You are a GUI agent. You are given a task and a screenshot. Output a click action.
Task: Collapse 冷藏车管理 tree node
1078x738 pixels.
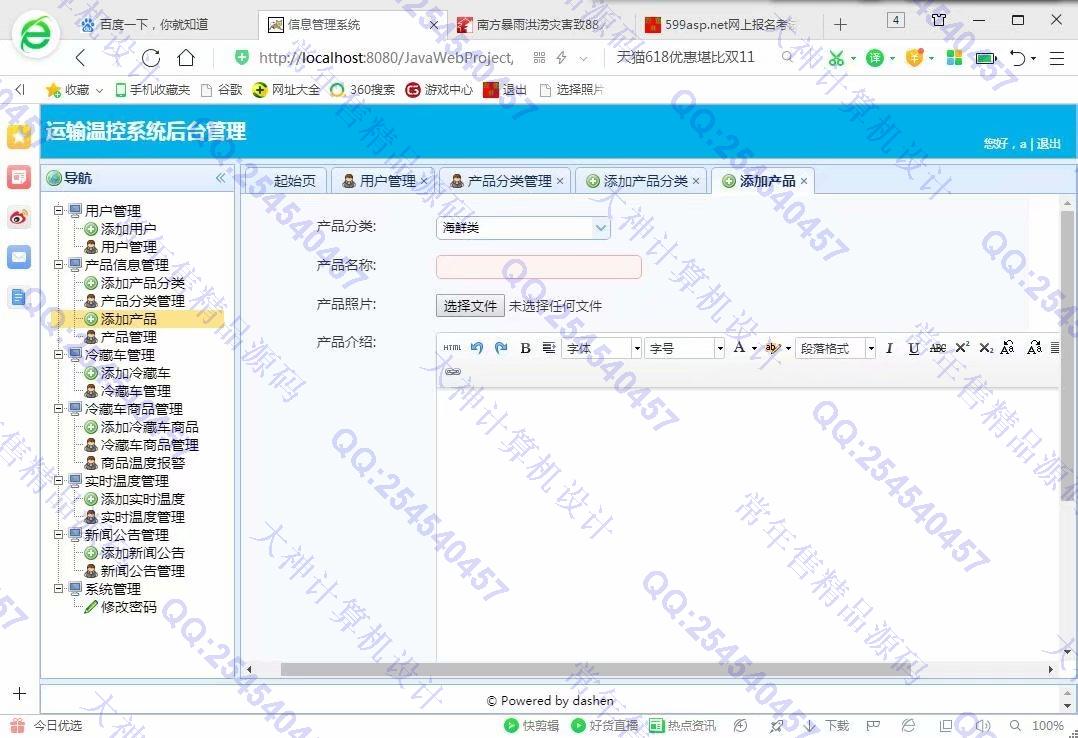pyautogui.click(x=59, y=355)
